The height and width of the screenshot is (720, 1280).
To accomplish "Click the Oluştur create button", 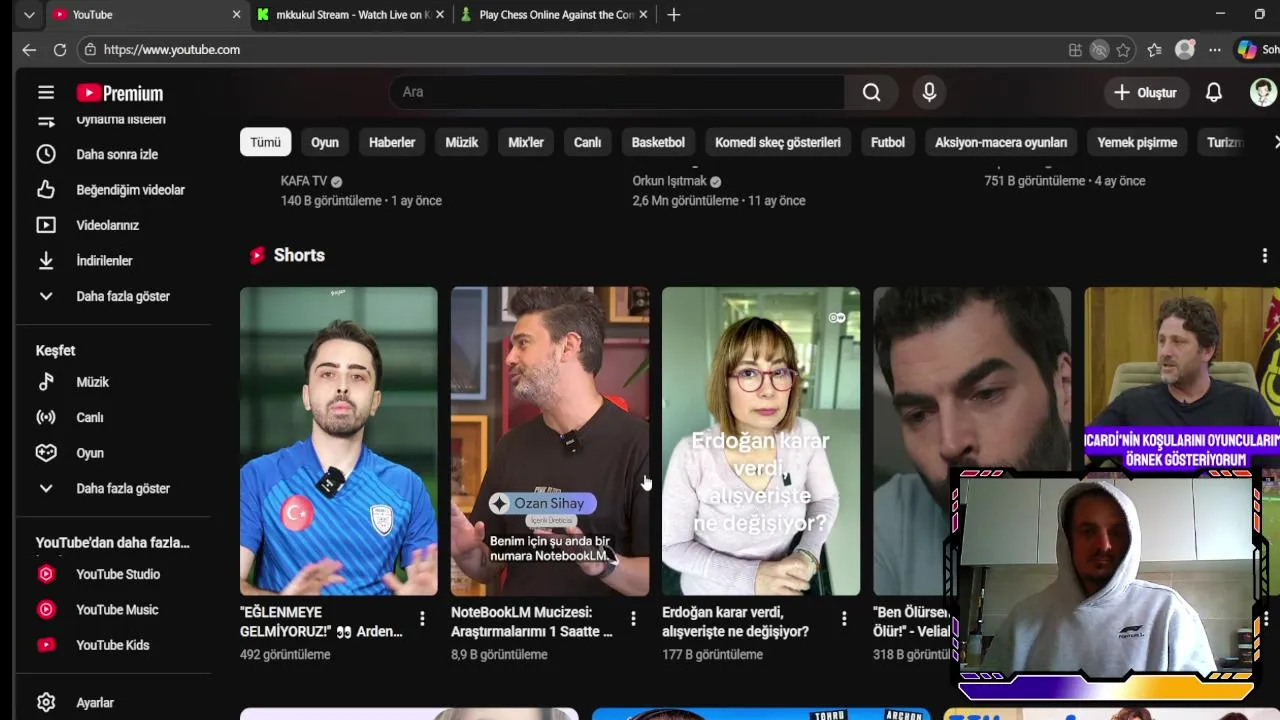I will (x=1146, y=92).
